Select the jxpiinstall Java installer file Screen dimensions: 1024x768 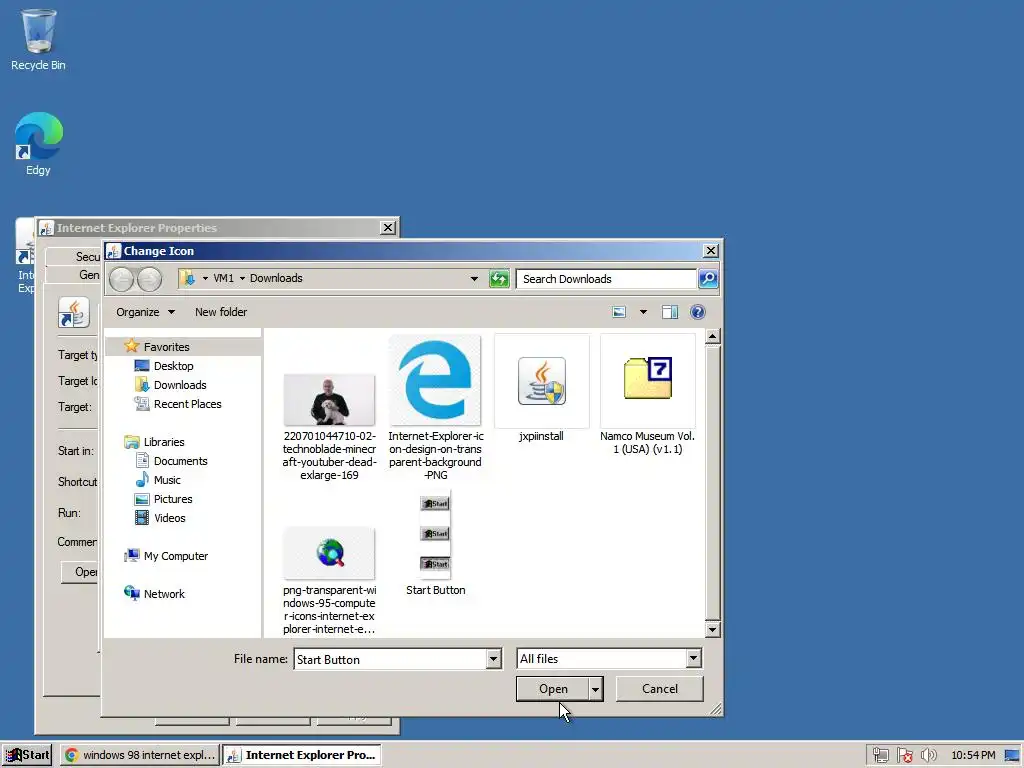click(x=541, y=389)
